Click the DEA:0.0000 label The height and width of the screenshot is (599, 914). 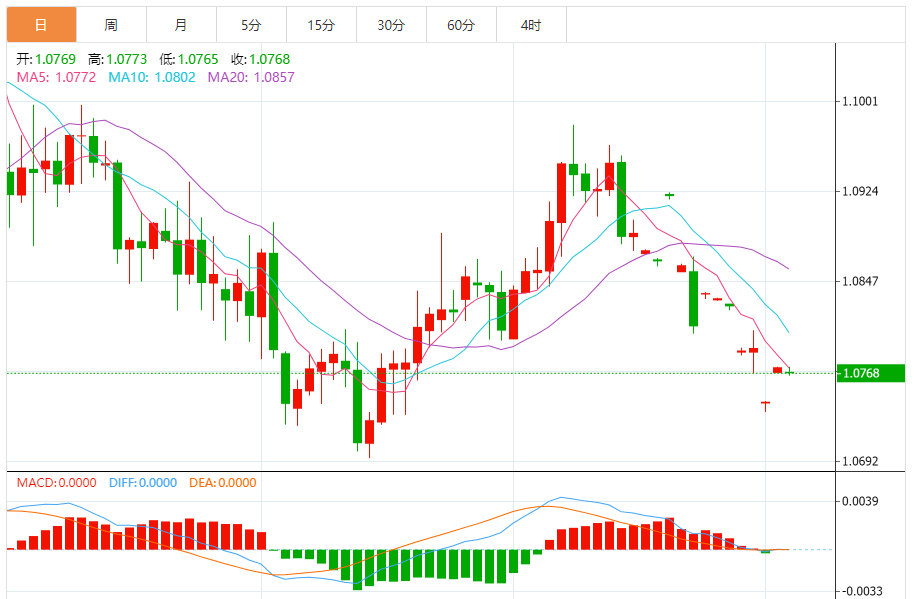click(x=223, y=482)
